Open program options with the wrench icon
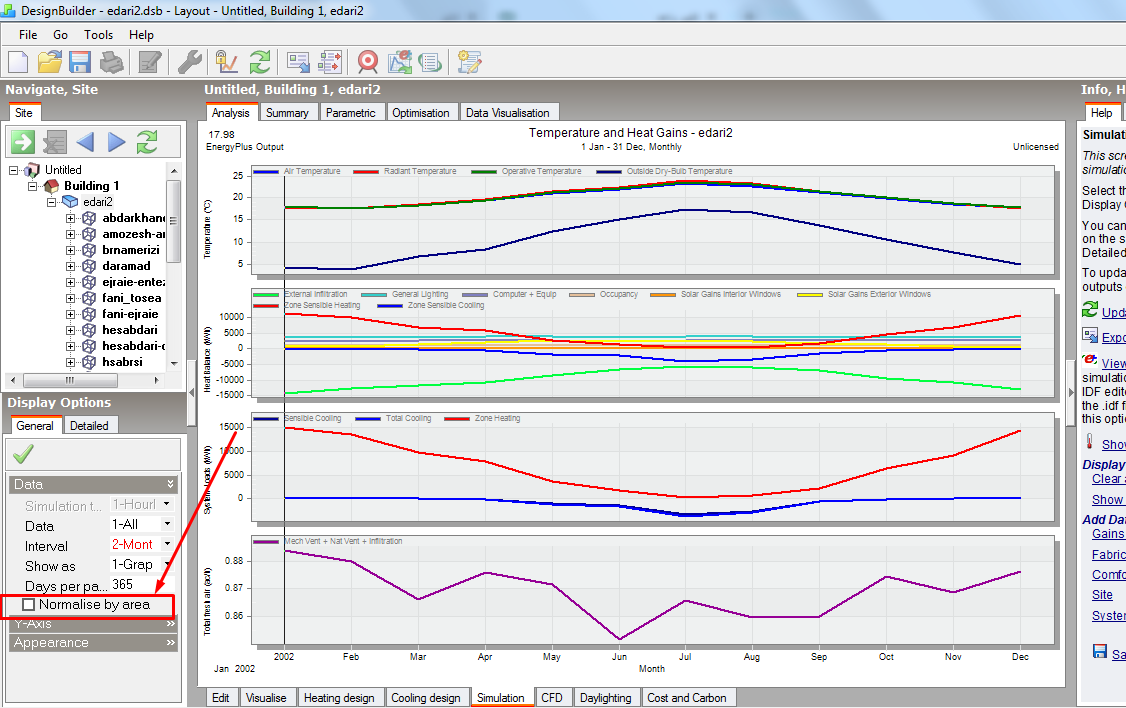Screen dimensions: 1126x708 tap(190, 62)
